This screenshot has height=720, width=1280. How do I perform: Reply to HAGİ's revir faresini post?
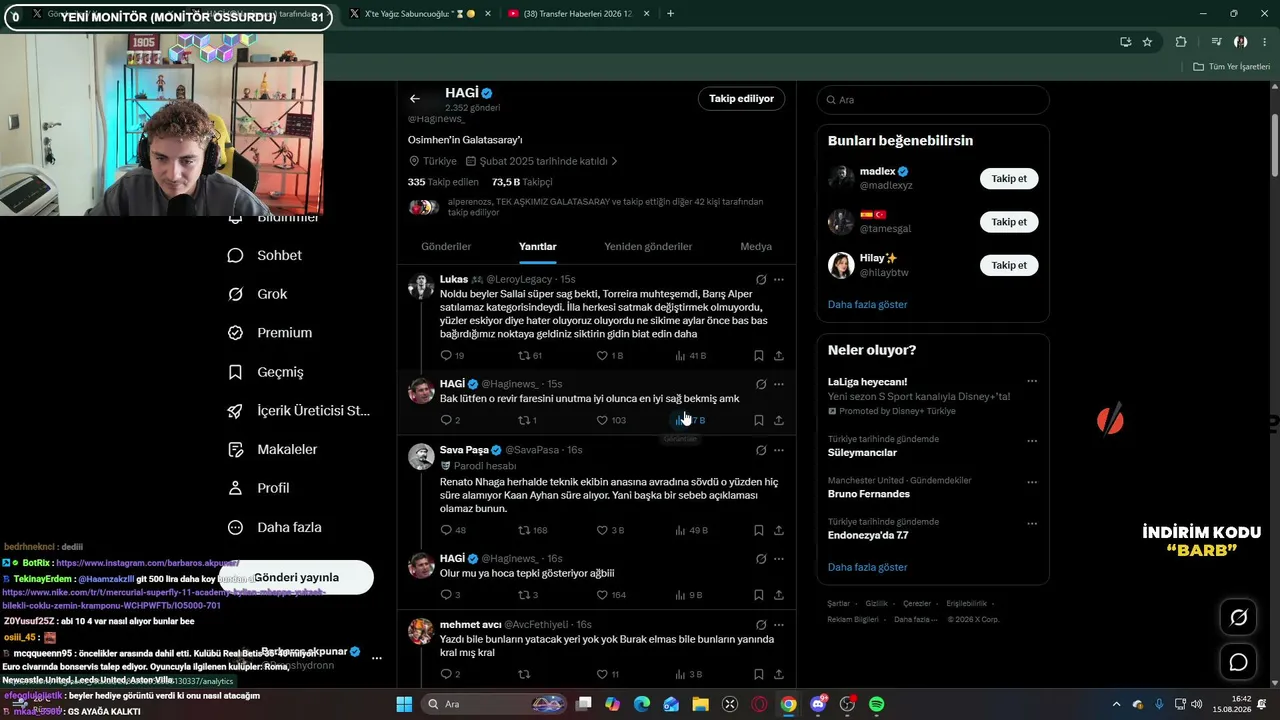(x=446, y=421)
